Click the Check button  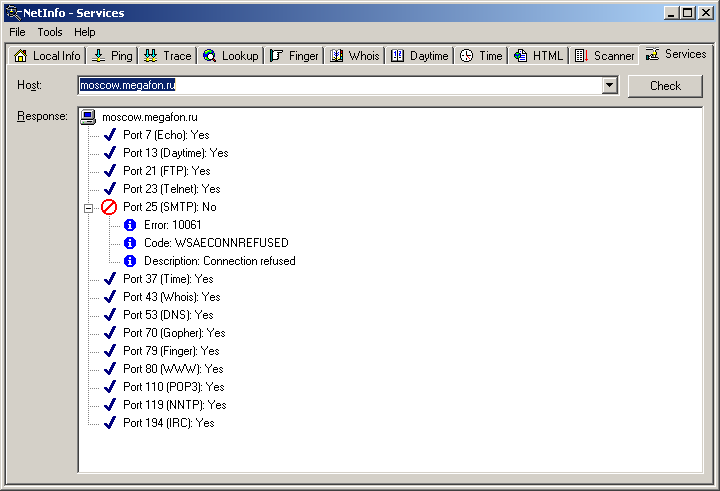tap(665, 86)
